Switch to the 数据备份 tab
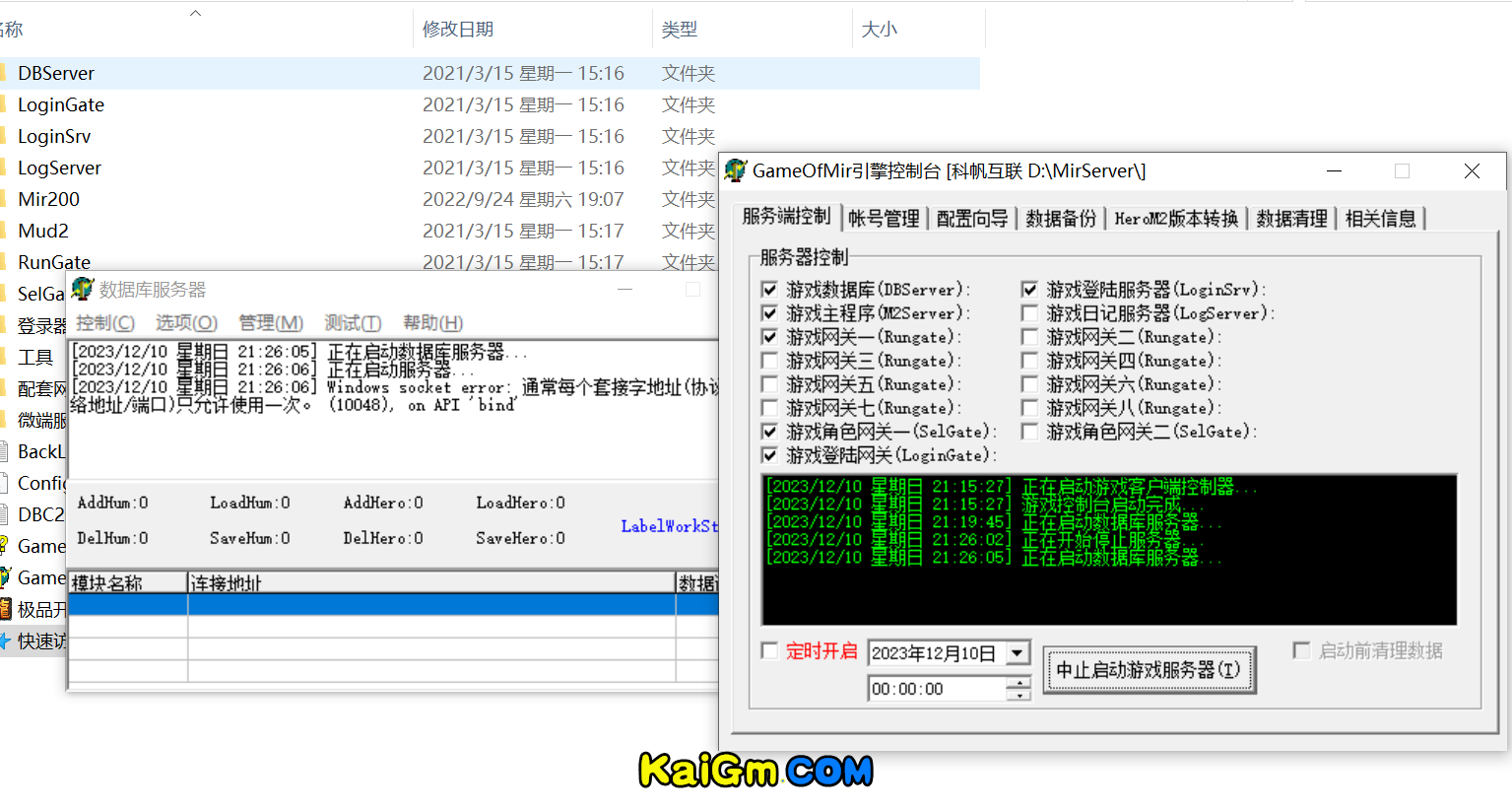 coord(1061,219)
